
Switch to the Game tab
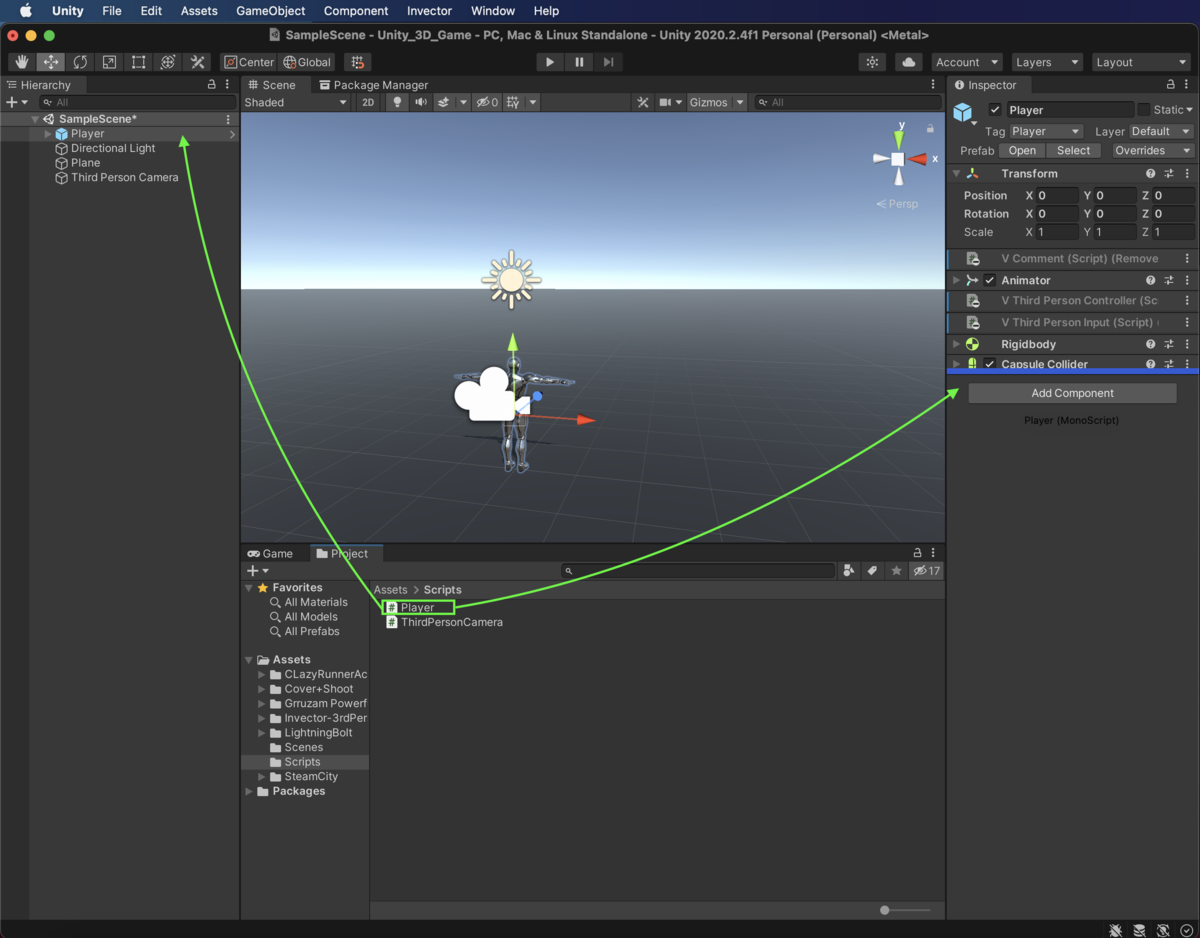[271, 553]
